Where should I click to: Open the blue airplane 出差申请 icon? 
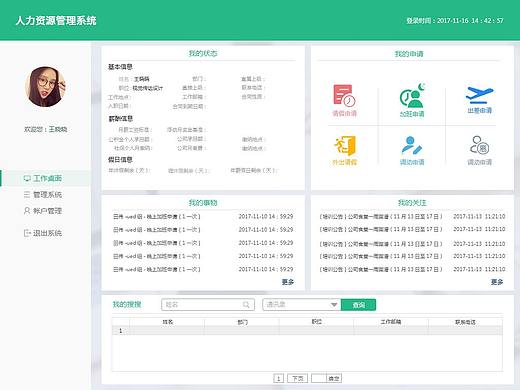(x=479, y=95)
